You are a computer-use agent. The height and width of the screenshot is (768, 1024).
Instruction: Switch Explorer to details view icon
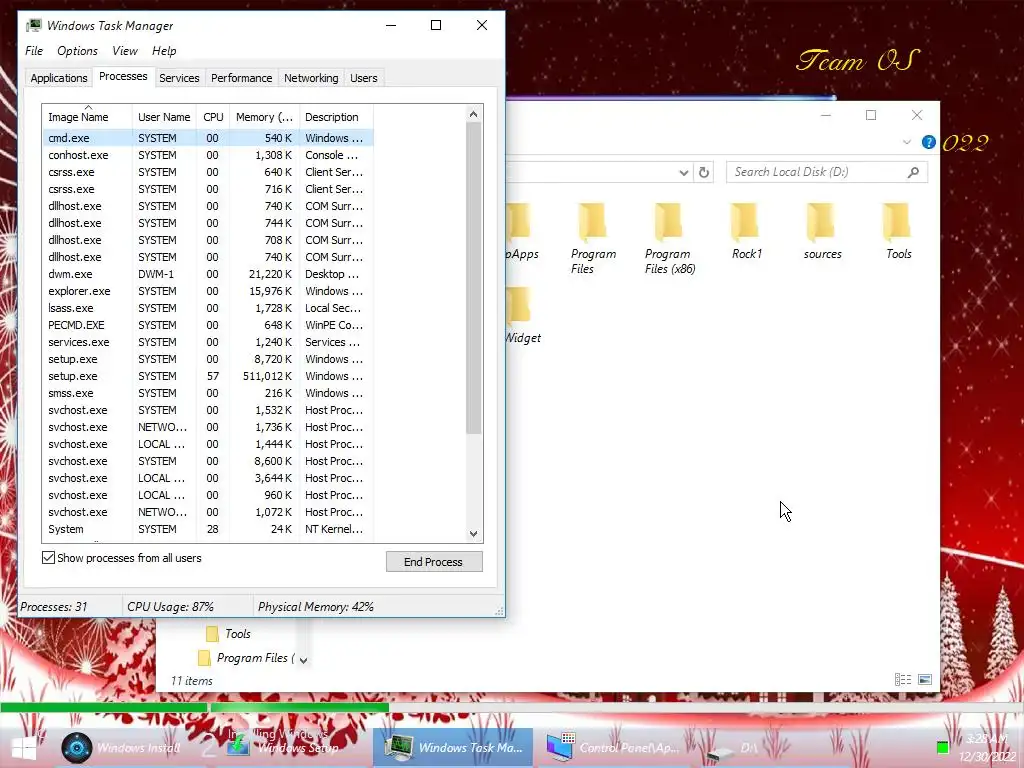point(903,680)
